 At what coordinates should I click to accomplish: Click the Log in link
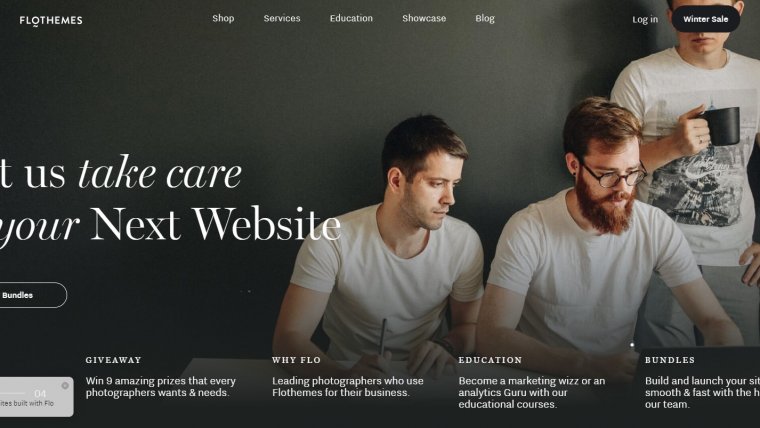(x=645, y=19)
